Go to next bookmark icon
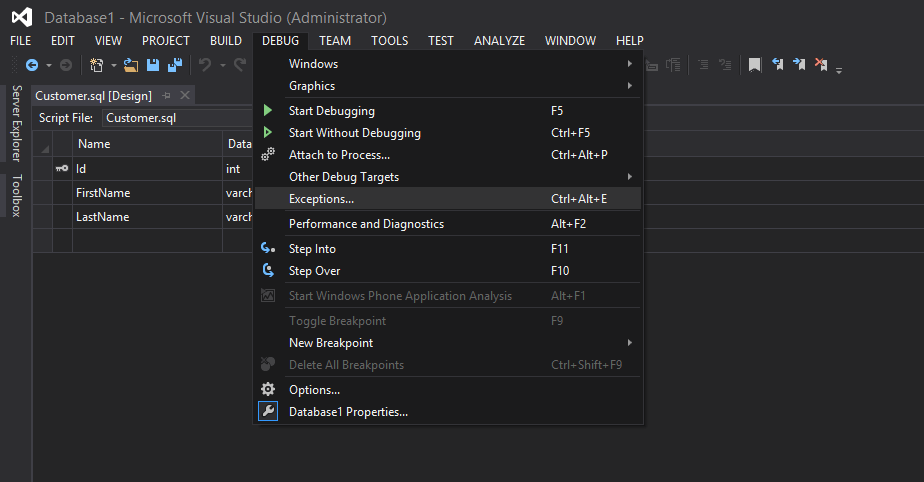This screenshot has height=482, width=924. [x=799, y=64]
